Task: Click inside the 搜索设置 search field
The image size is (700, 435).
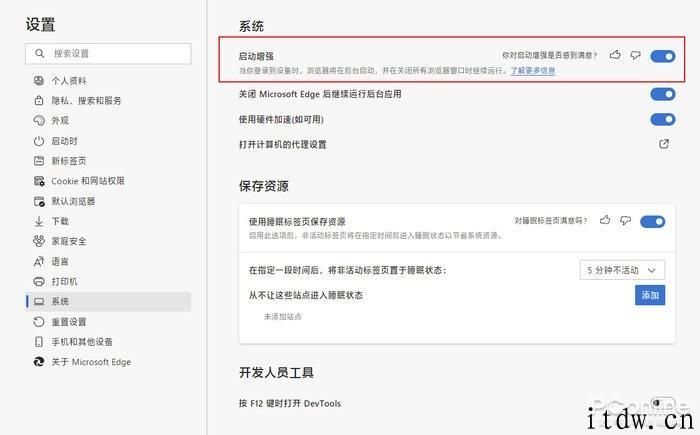Action: coord(108,54)
